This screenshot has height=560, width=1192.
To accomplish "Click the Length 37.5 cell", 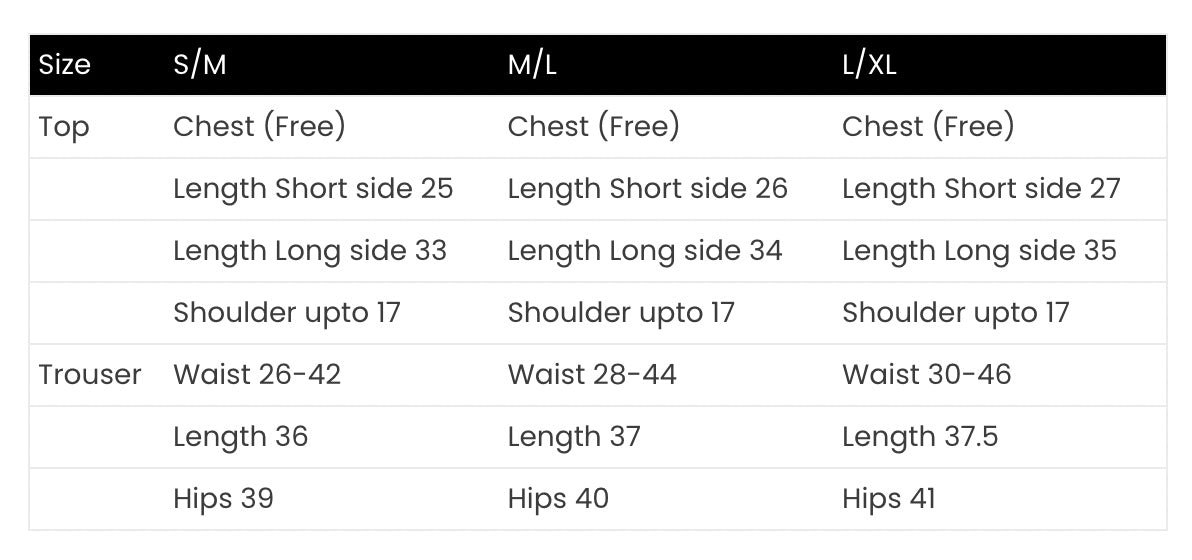I will point(920,437).
